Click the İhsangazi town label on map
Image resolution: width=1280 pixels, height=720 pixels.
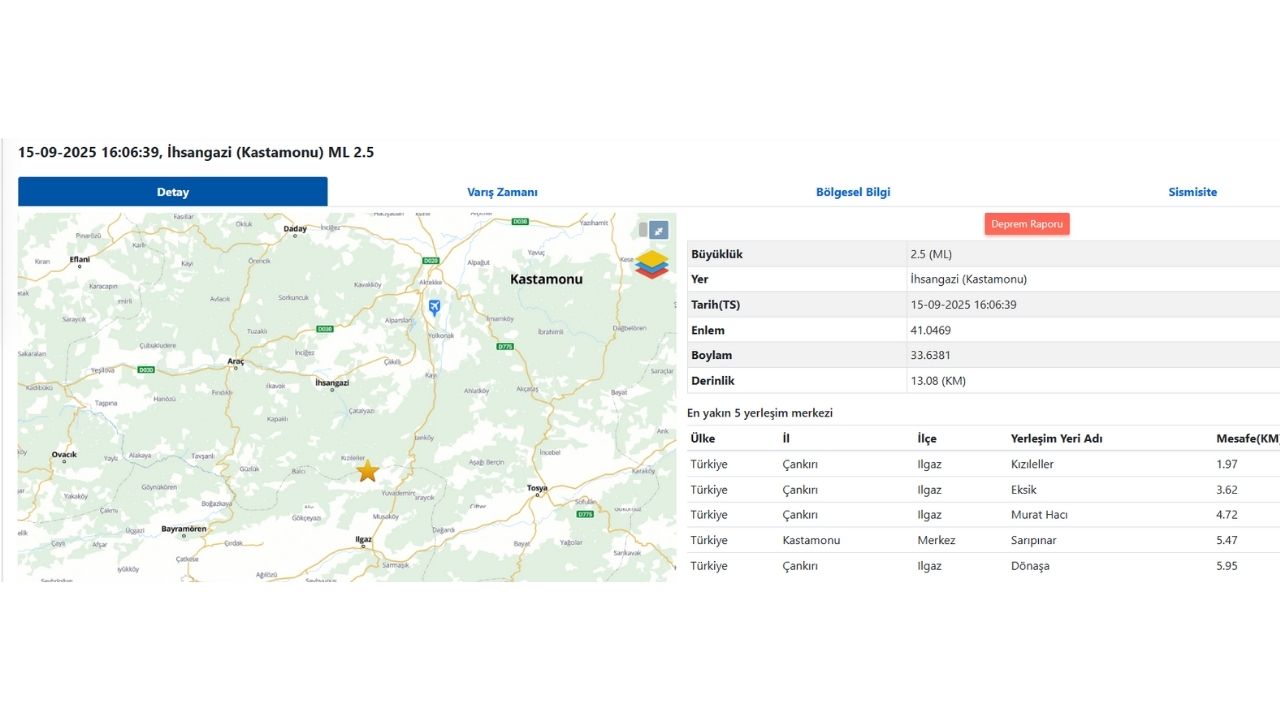(x=332, y=383)
